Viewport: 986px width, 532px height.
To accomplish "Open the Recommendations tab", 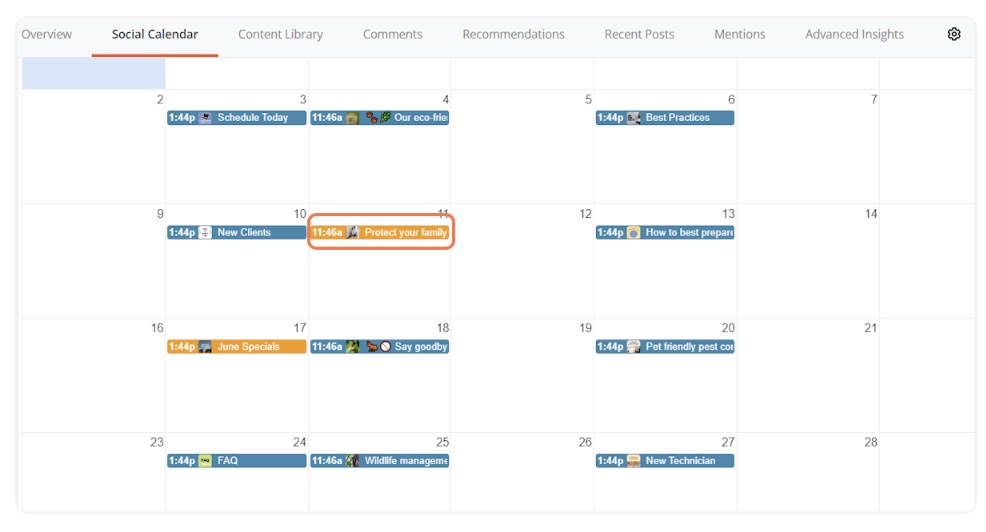I will point(513,34).
